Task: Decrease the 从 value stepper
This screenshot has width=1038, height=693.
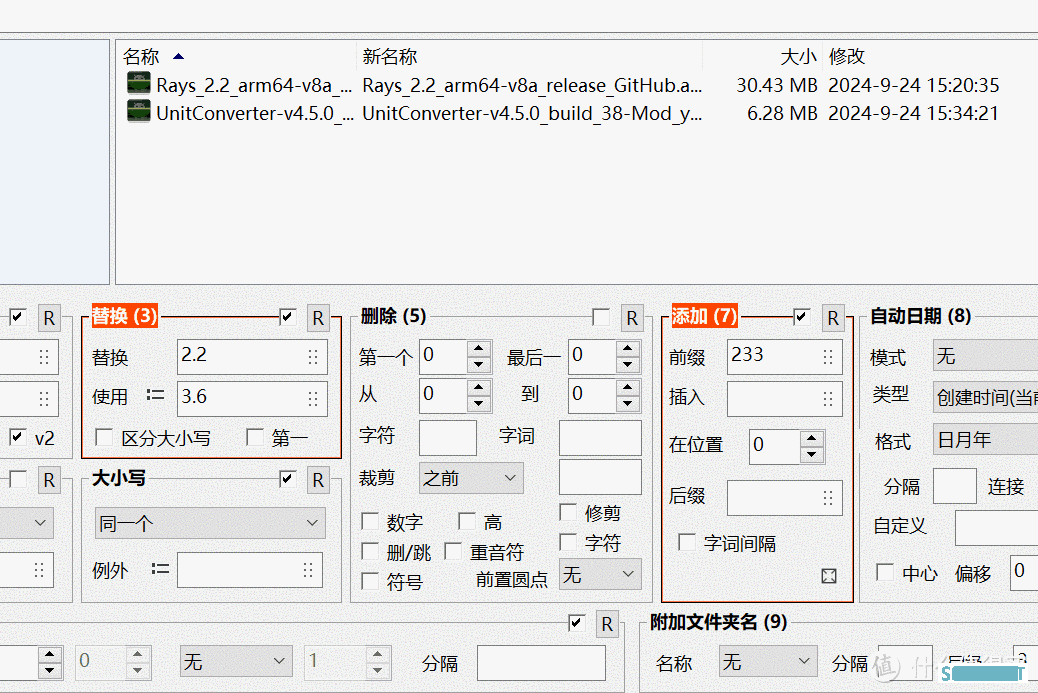Action: pyautogui.click(x=479, y=402)
